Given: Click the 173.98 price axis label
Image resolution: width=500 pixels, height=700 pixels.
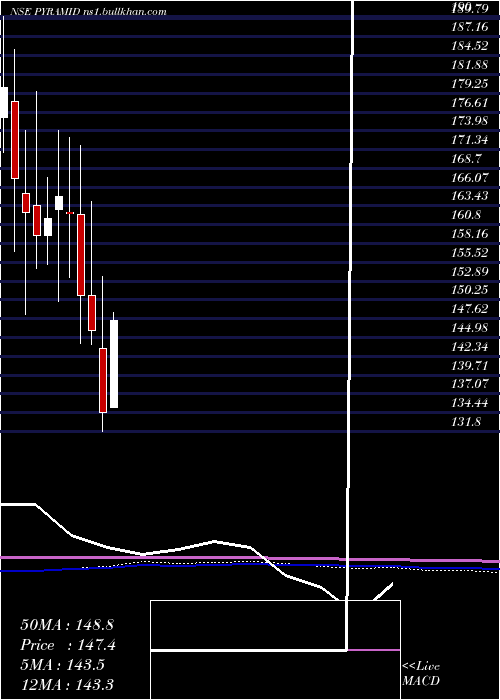Looking at the screenshot, I should pyautogui.click(x=470, y=121).
